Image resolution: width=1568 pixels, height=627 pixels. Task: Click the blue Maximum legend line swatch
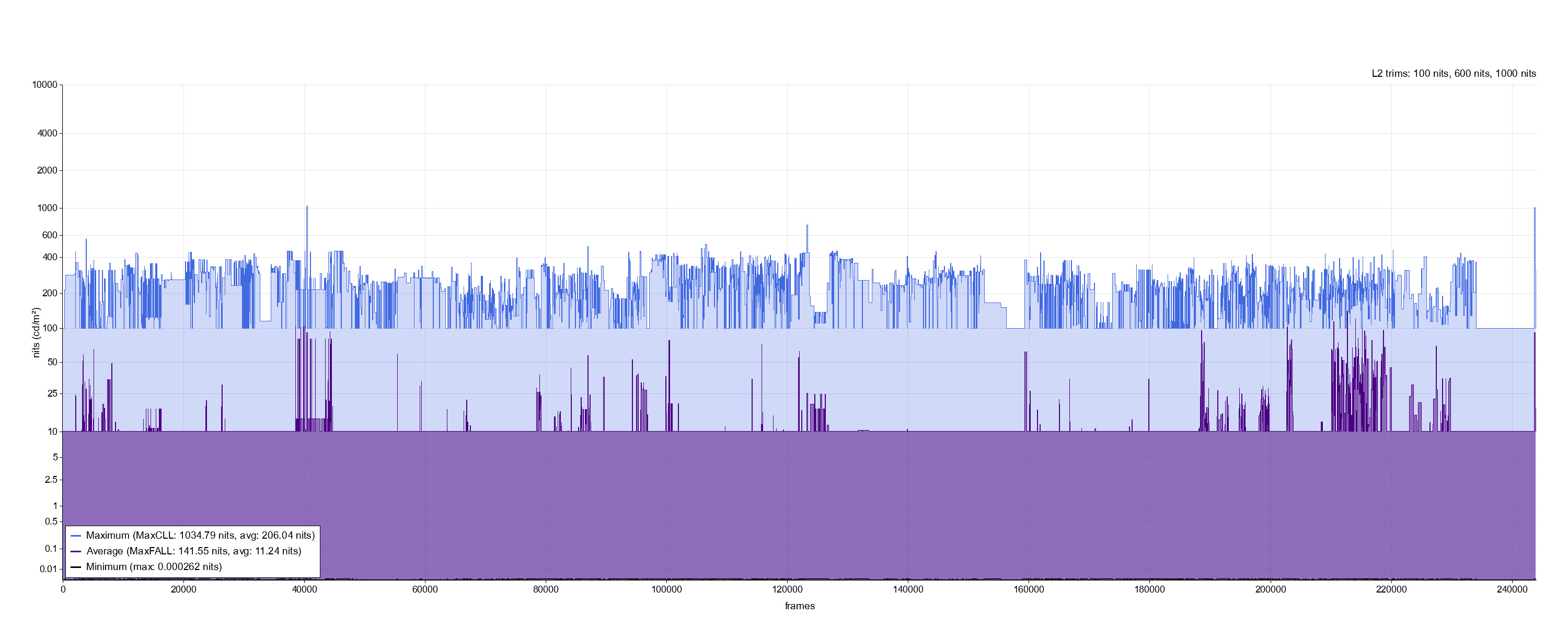click(x=75, y=536)
